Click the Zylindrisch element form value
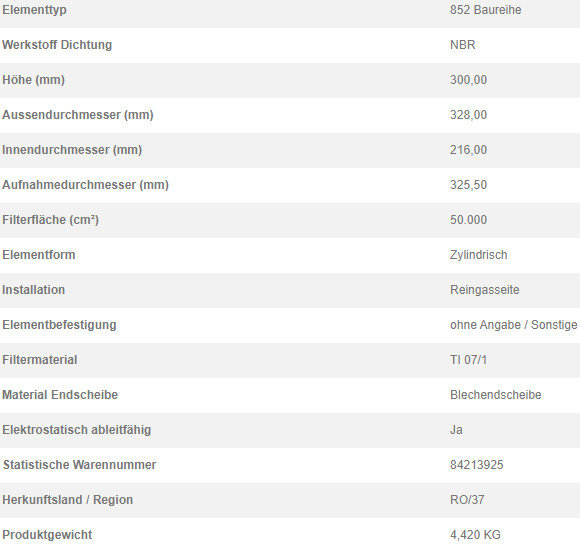 (478, 255)
